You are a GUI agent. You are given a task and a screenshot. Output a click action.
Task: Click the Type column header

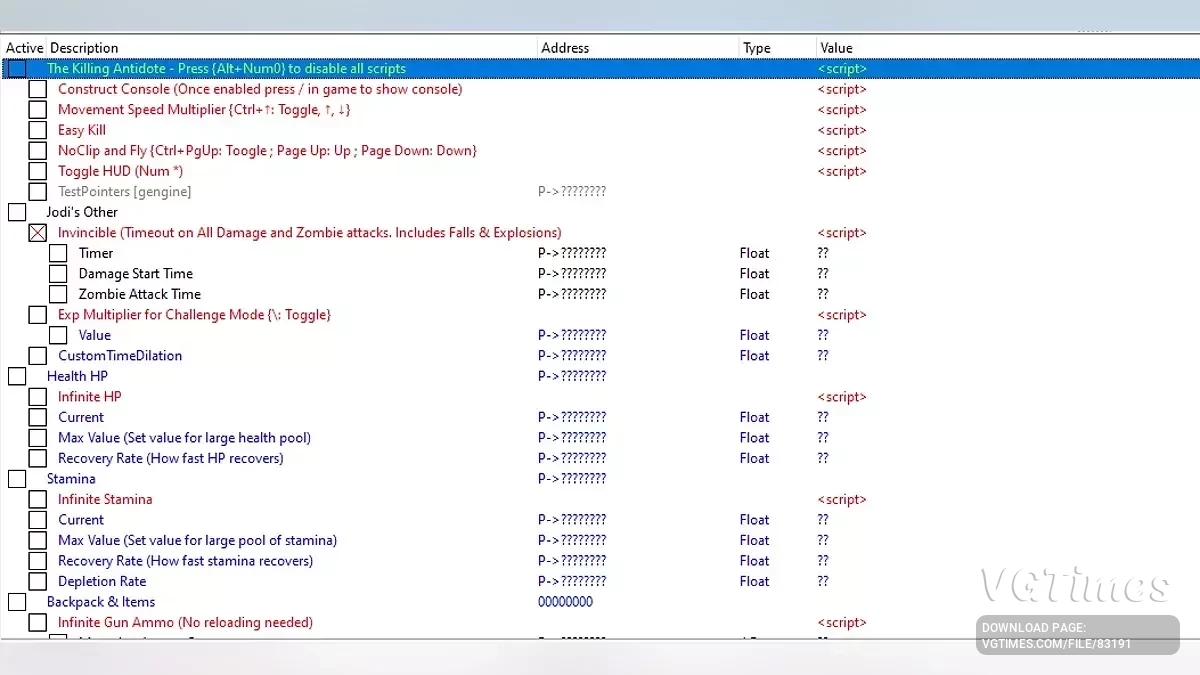(757, 48)
